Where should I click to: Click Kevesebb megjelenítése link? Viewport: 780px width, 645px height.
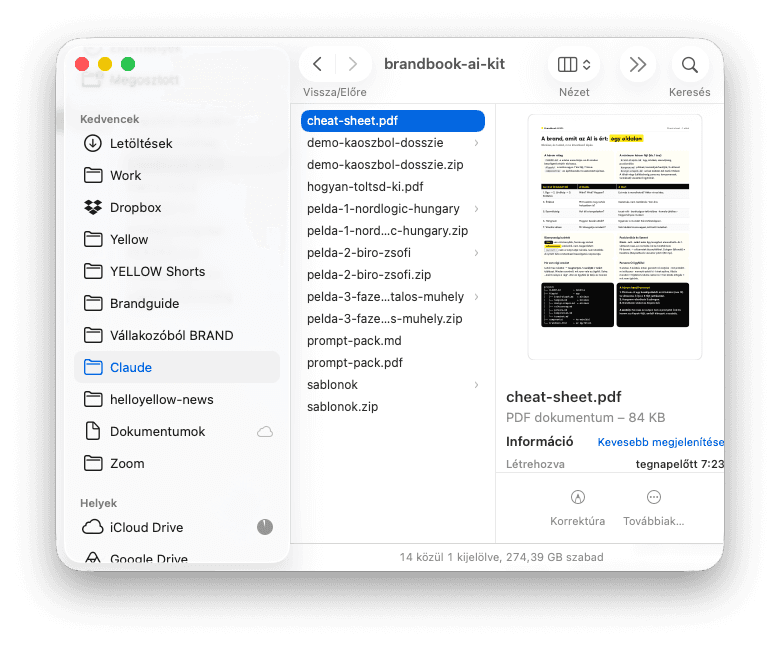tap(660, 442)
